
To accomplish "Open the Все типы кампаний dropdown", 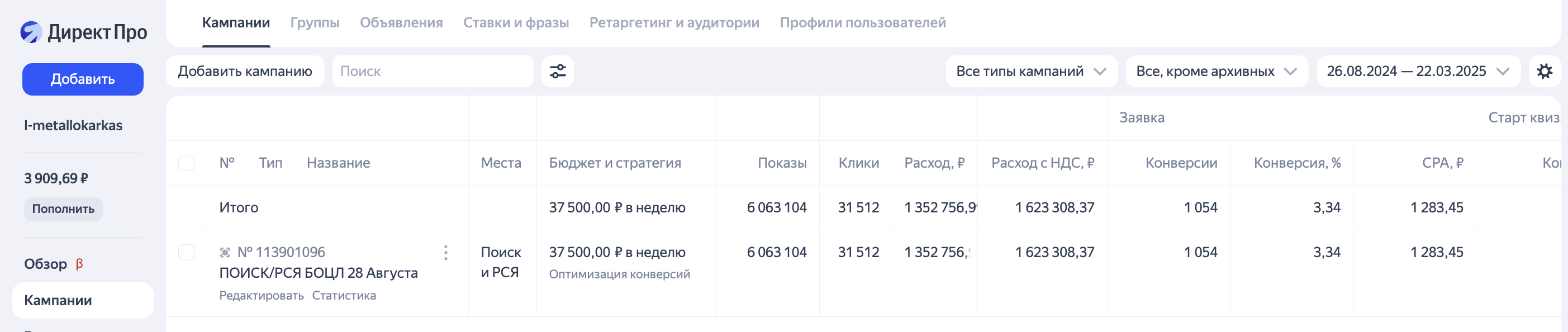I will 1031,70.
